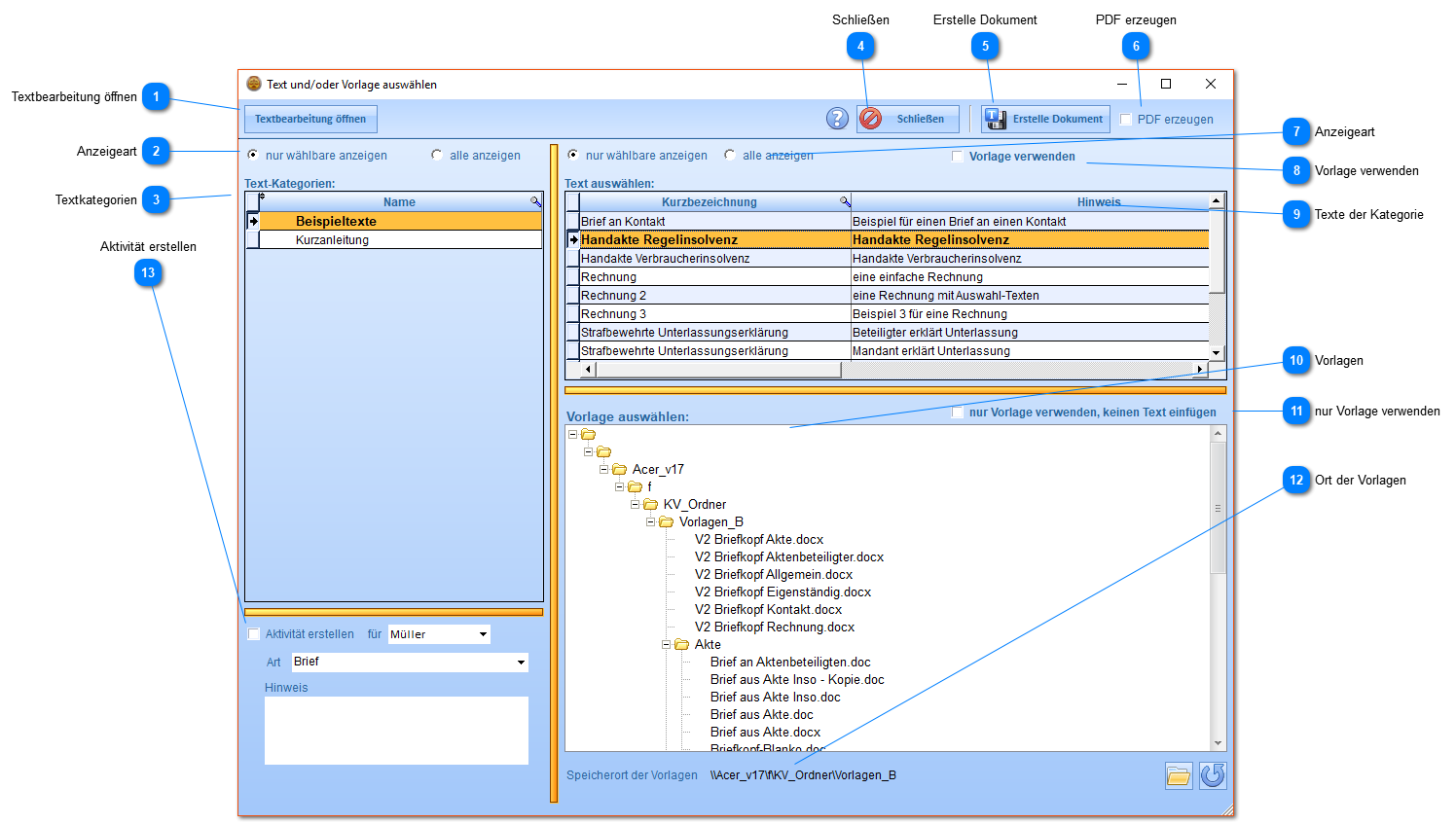Toggle the Vorlage verwenden checkbox

pos(958,157)
